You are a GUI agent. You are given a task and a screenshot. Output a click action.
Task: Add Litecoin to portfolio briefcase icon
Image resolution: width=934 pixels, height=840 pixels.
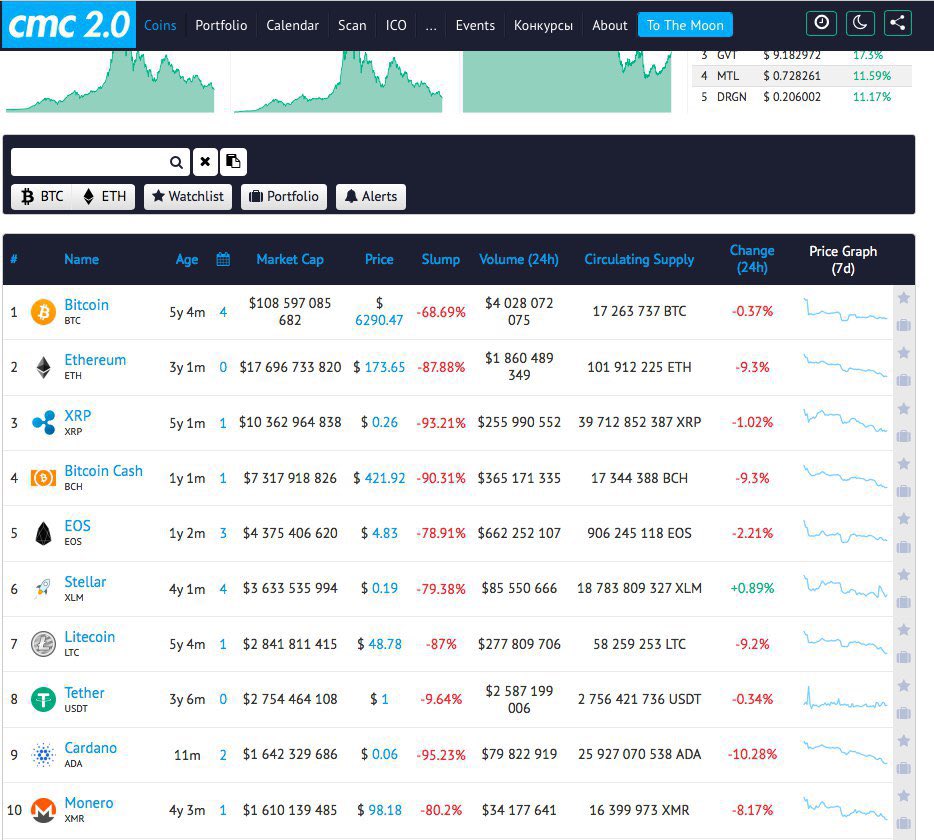904,657
